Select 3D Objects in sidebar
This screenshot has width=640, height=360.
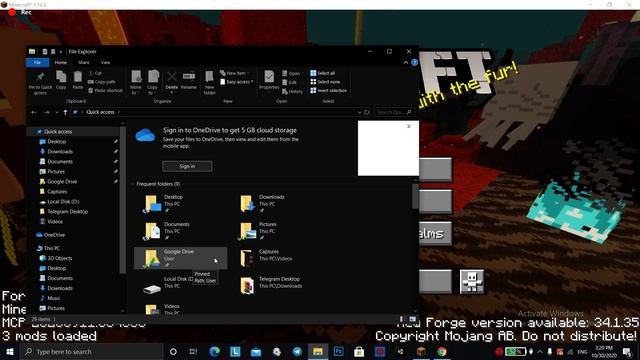point(60,258)
